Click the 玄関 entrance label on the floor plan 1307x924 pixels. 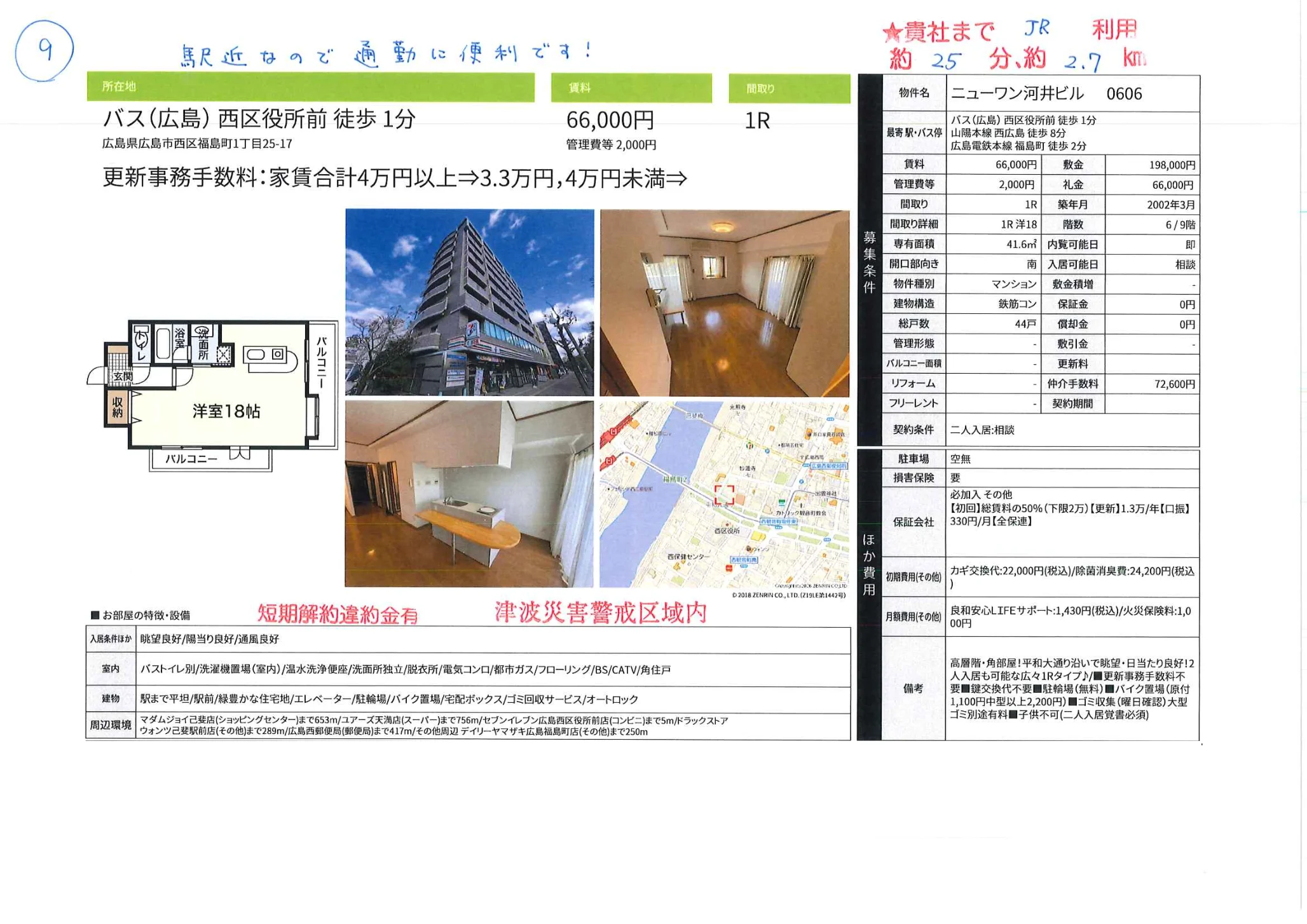click(x=123, y=376)
